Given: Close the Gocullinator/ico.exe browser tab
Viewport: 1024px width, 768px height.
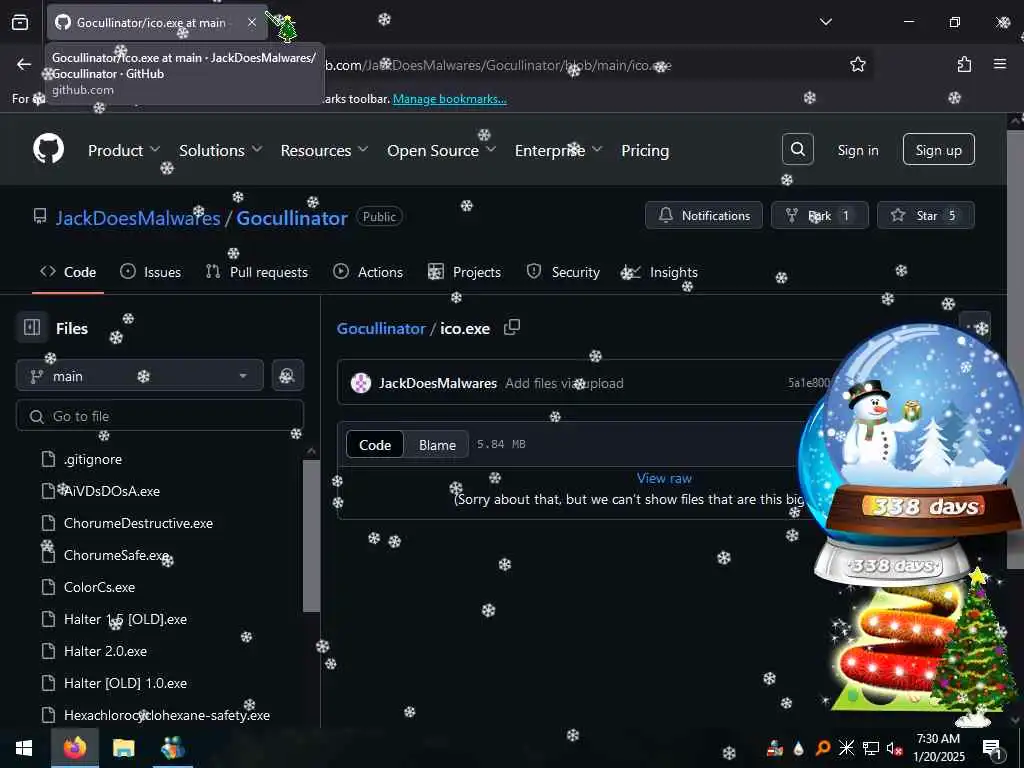Looking at the screenshot, I should pyautogui.click(x=251, y=22).
